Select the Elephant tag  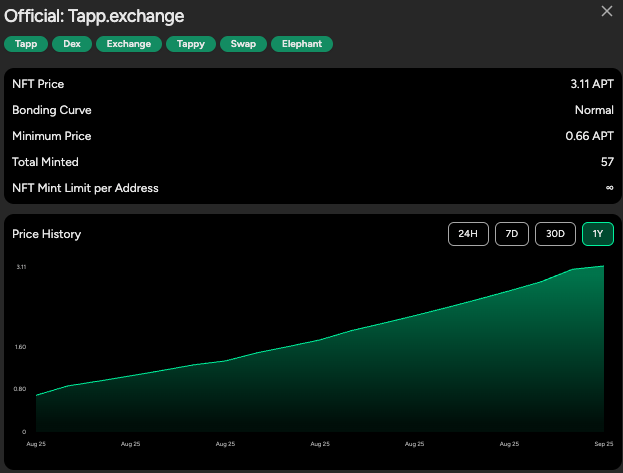pos(302,44)
